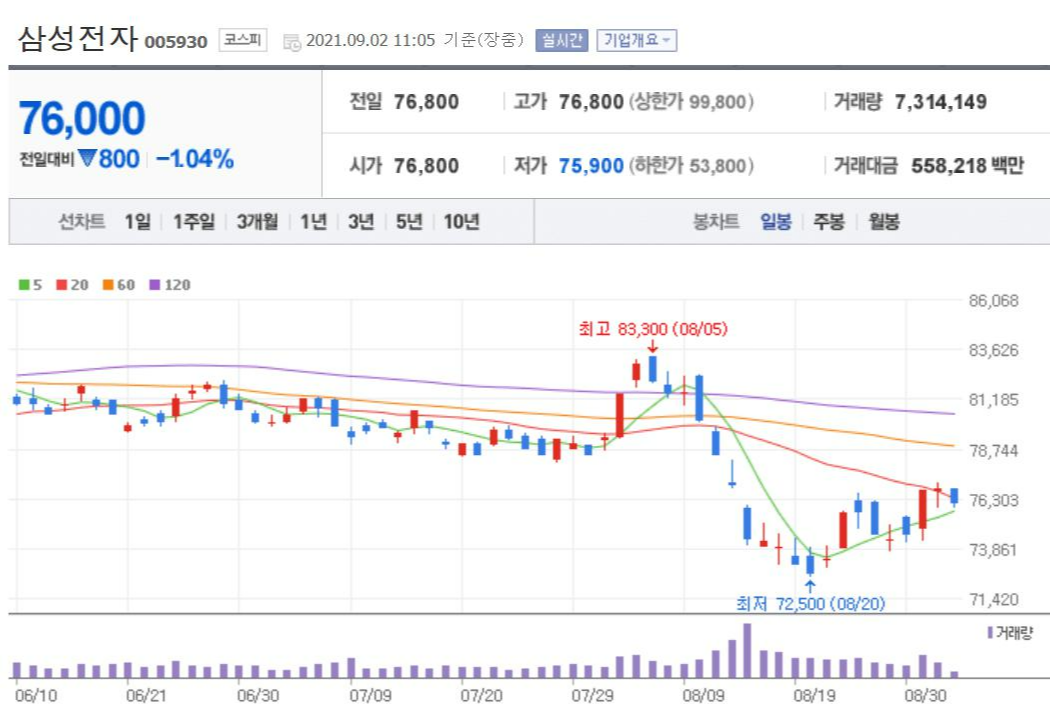The height and width of the screenshot is (716, 1050).
Task: Click the 코스피 market label
Action: tap(242, 40)
